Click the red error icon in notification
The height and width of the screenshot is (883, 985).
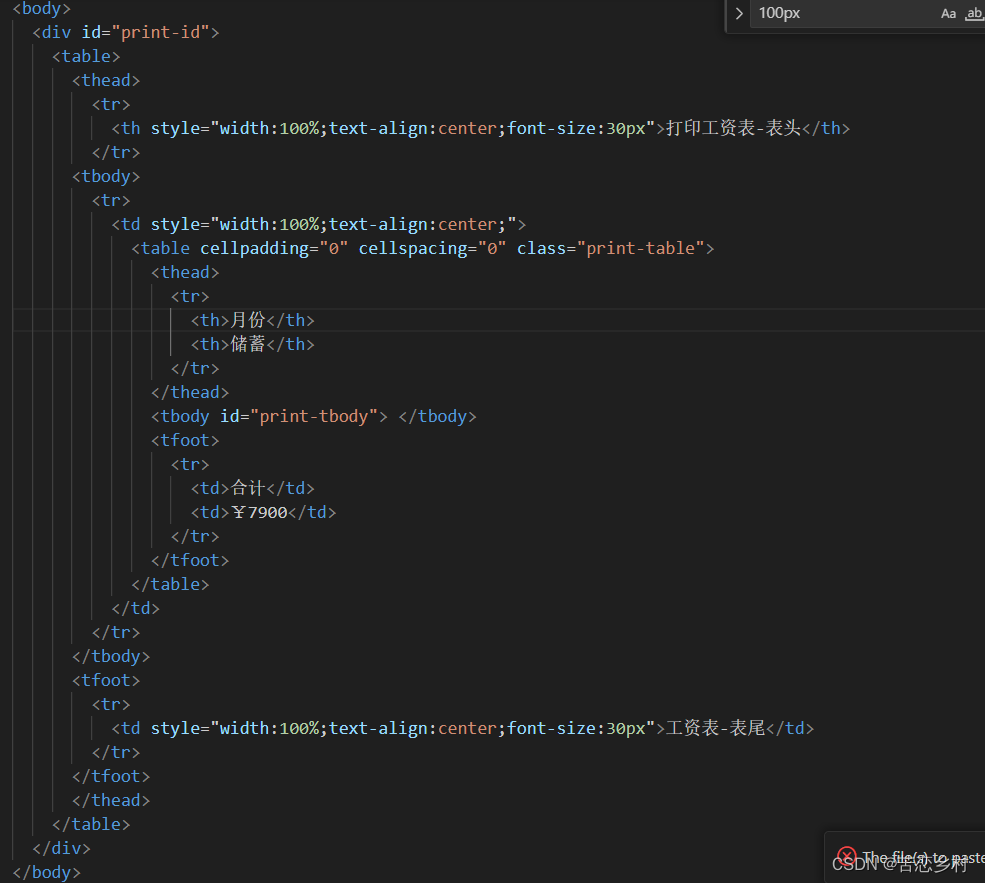click(847, 856)
